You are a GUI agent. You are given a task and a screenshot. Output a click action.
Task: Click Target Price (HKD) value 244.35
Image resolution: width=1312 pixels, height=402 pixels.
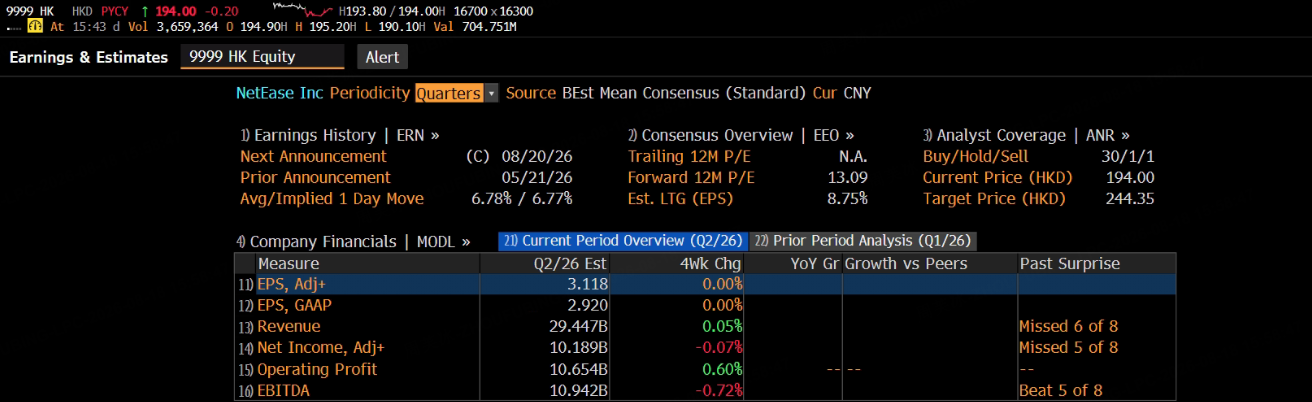[1130, 198]
